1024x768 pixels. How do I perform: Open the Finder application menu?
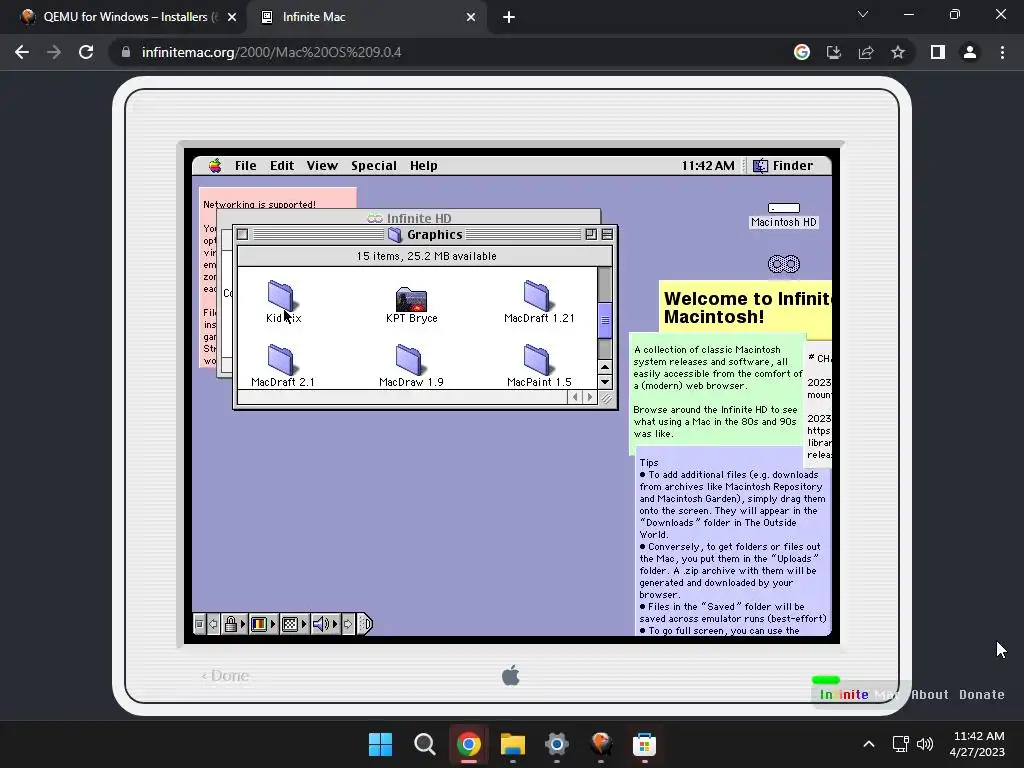click(783, 166)
